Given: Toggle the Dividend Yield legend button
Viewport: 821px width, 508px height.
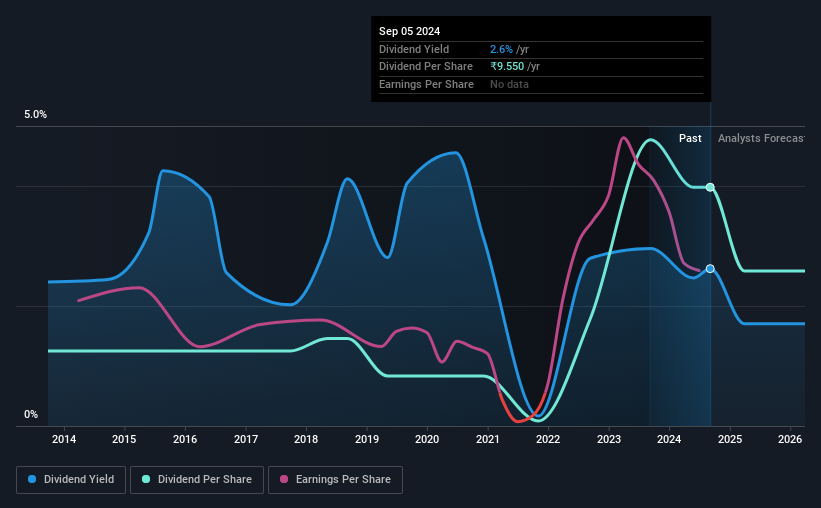Looking at the screenshot, I should pos(71,480).
